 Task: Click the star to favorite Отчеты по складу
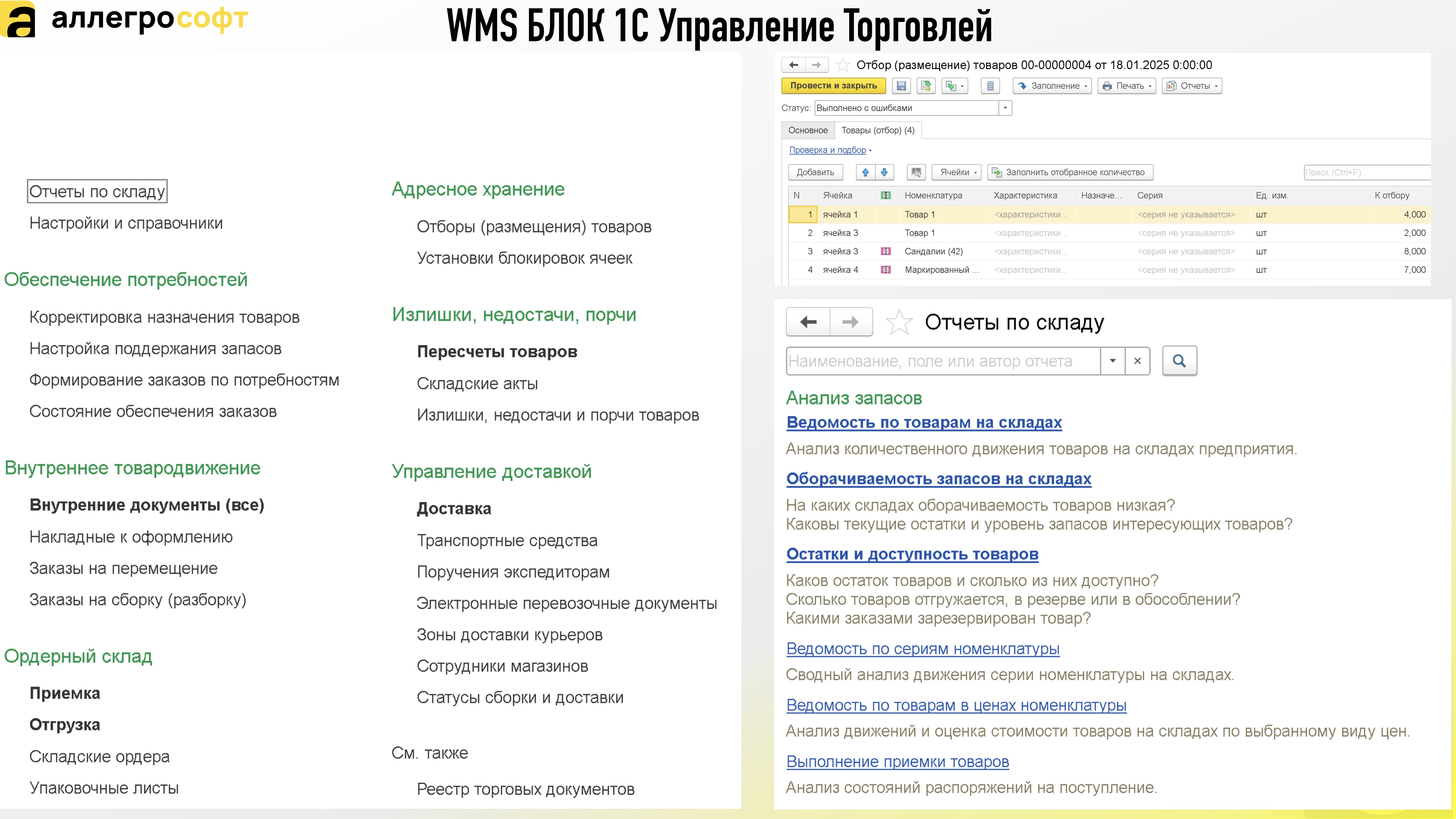coord(899,322)
